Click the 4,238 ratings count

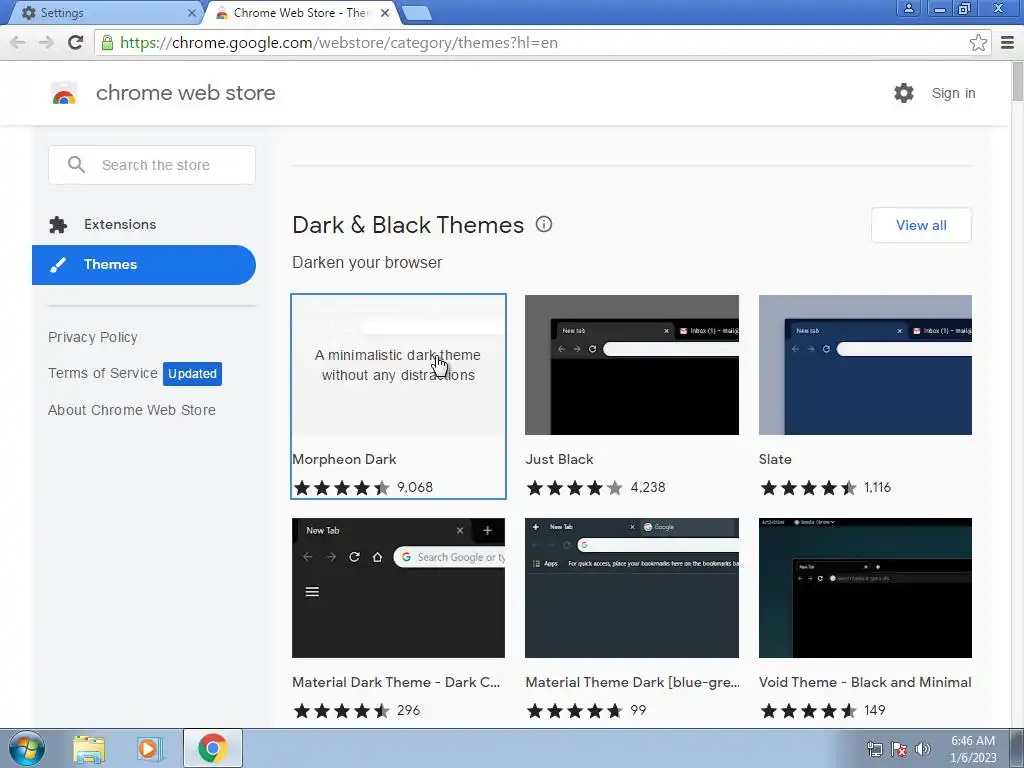click(x=648, y=487)
